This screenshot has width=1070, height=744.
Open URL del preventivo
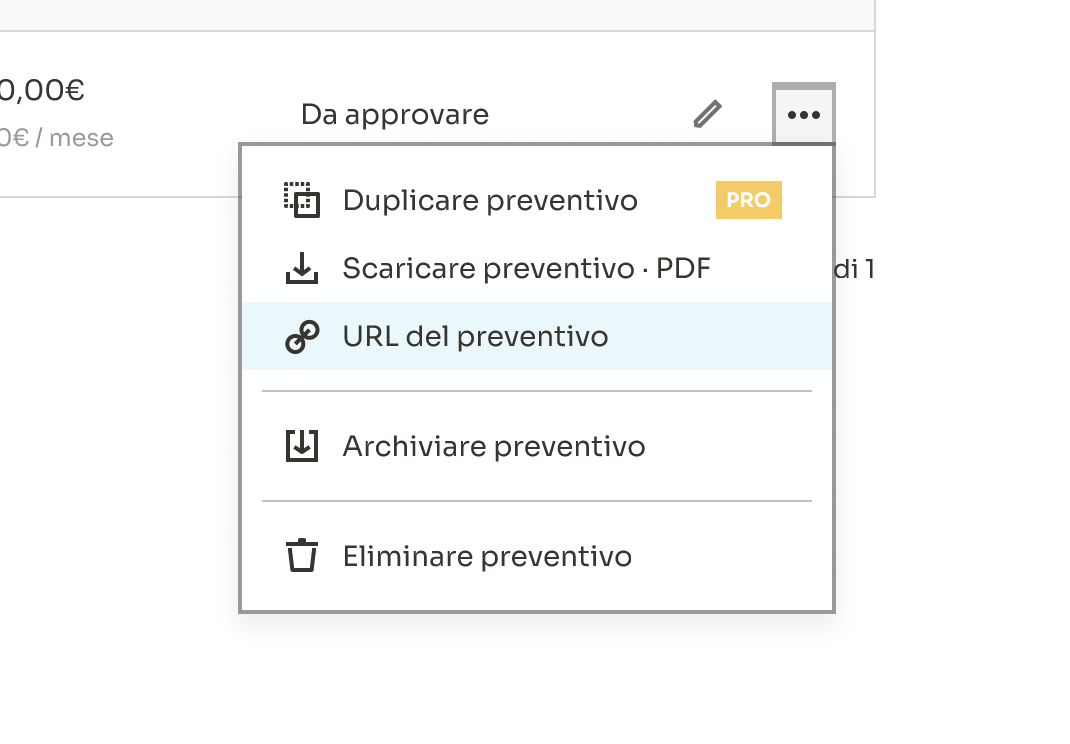point(475,337)
